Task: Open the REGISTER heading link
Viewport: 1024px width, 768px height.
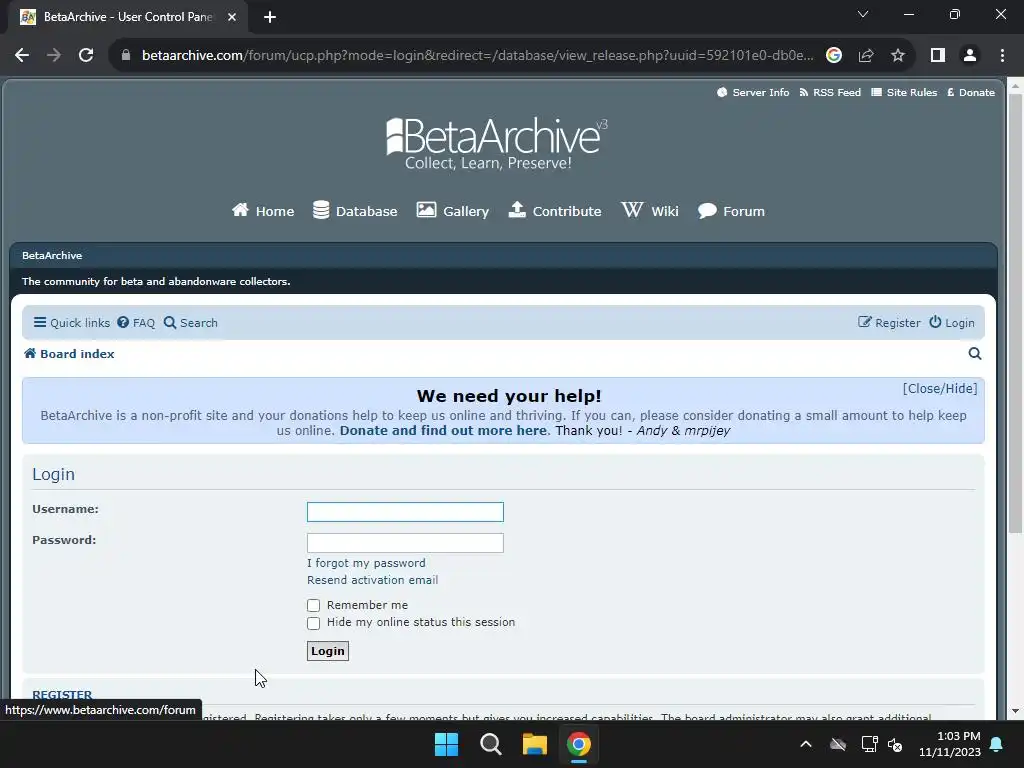Action: pos(62,695)
